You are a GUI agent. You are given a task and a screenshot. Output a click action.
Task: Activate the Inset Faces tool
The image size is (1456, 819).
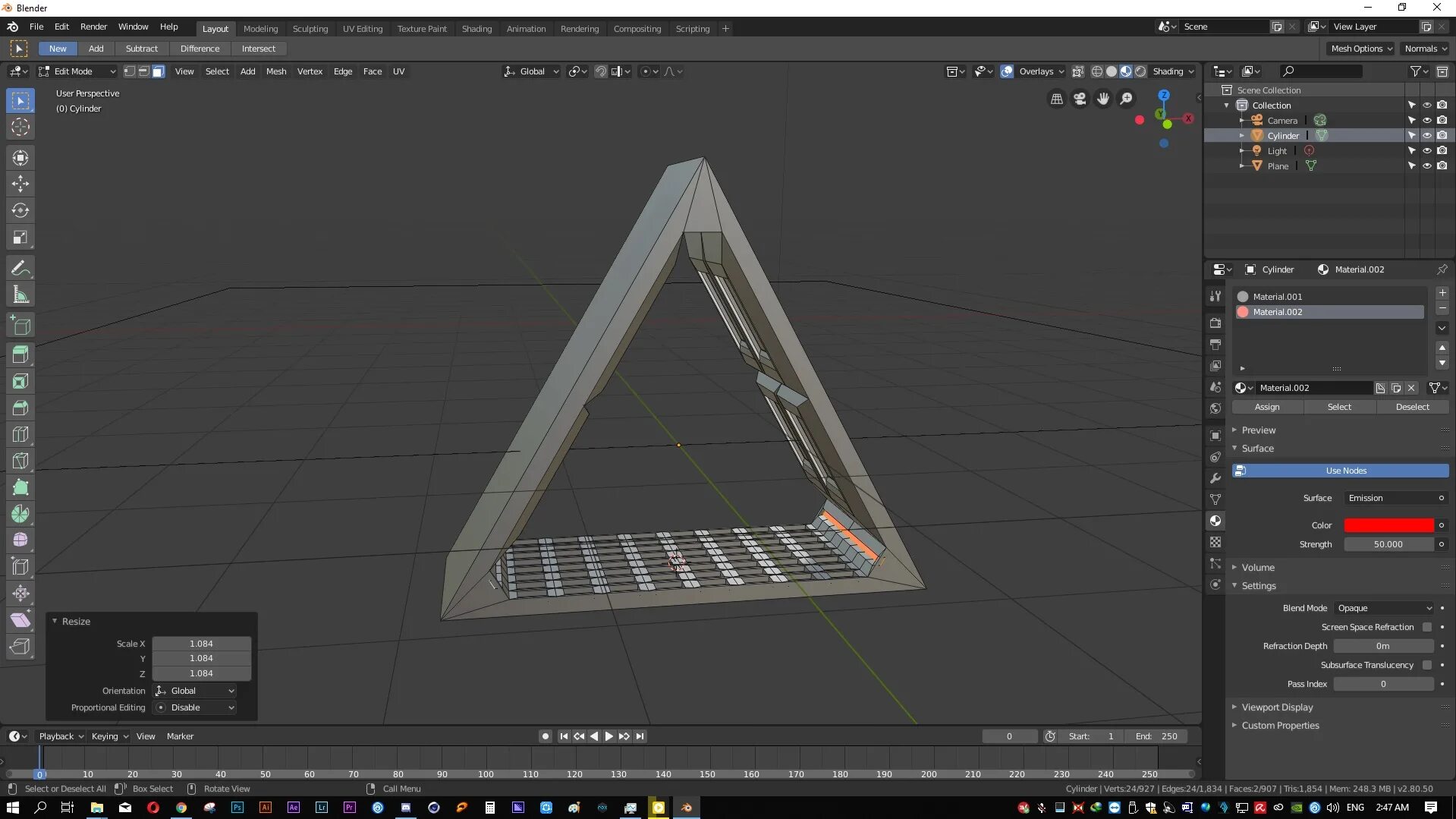20,381
